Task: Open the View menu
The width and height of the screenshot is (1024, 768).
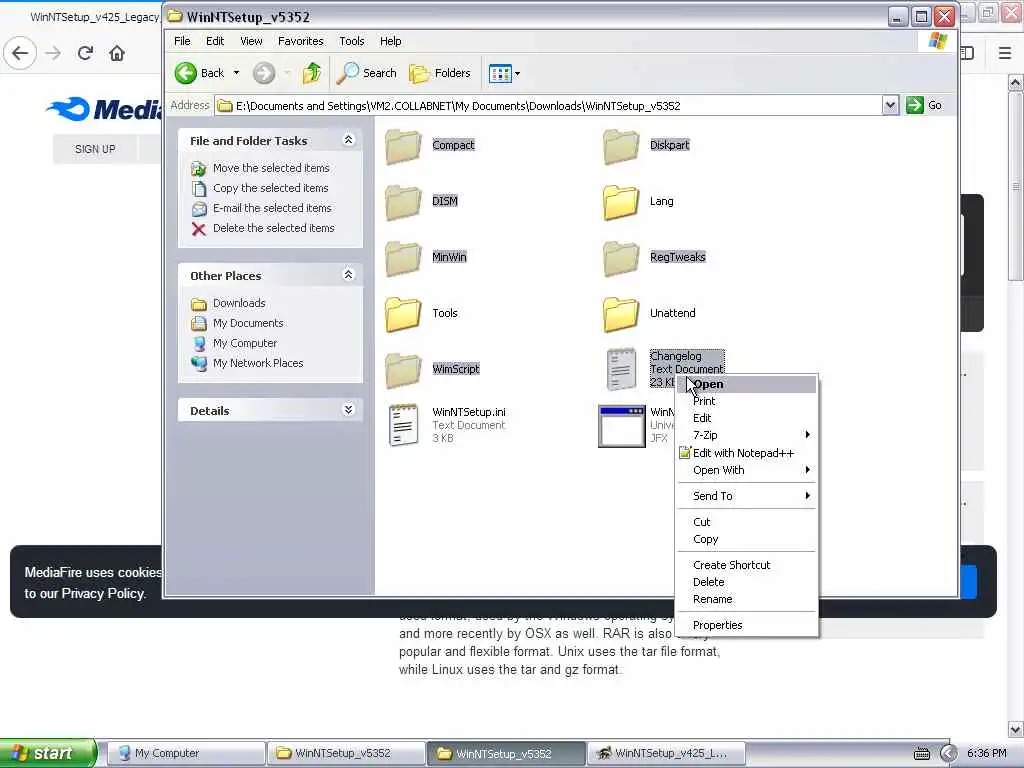Action: [x=251, y=41]
